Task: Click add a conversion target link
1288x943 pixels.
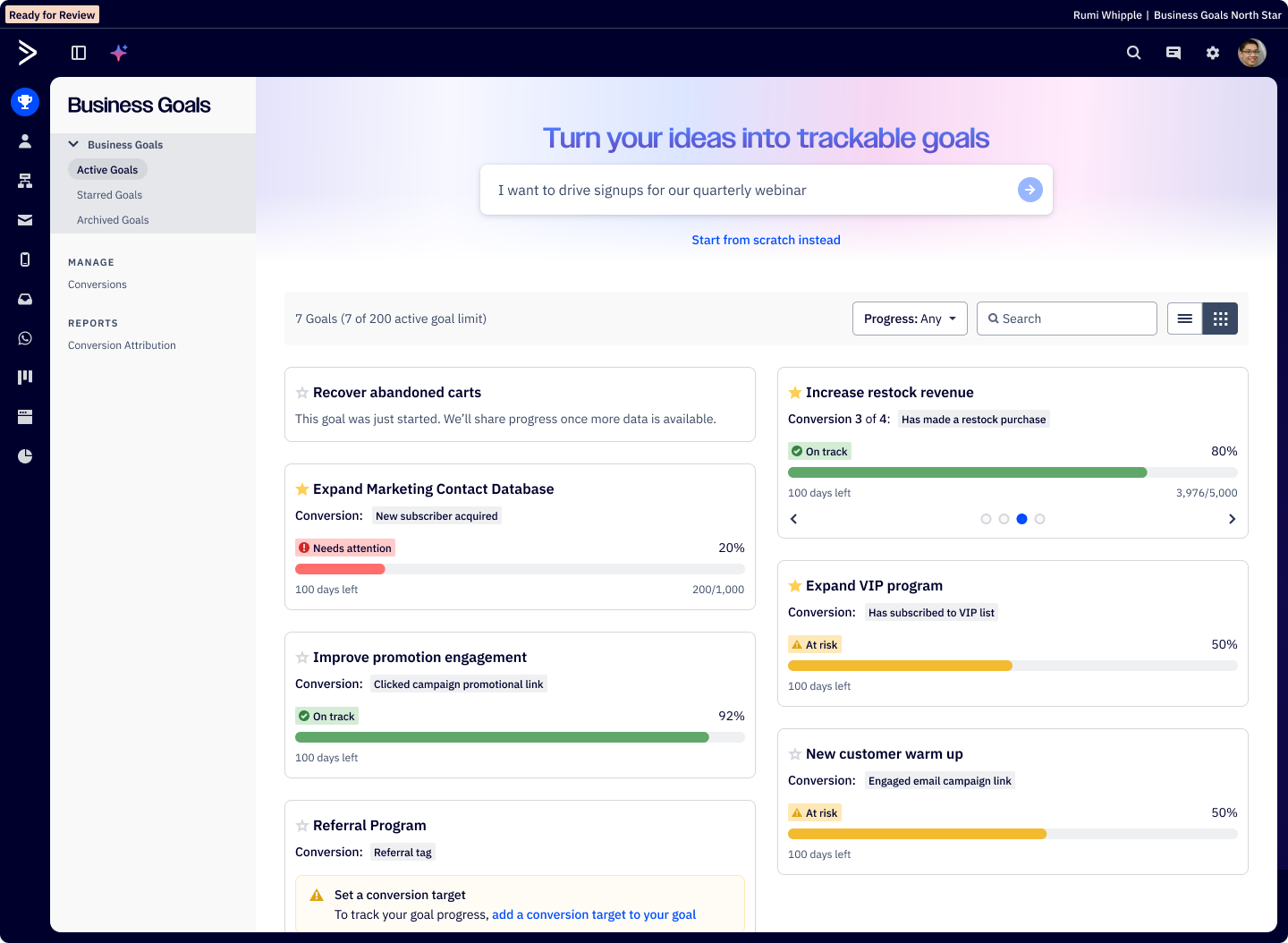Action: 593,914
